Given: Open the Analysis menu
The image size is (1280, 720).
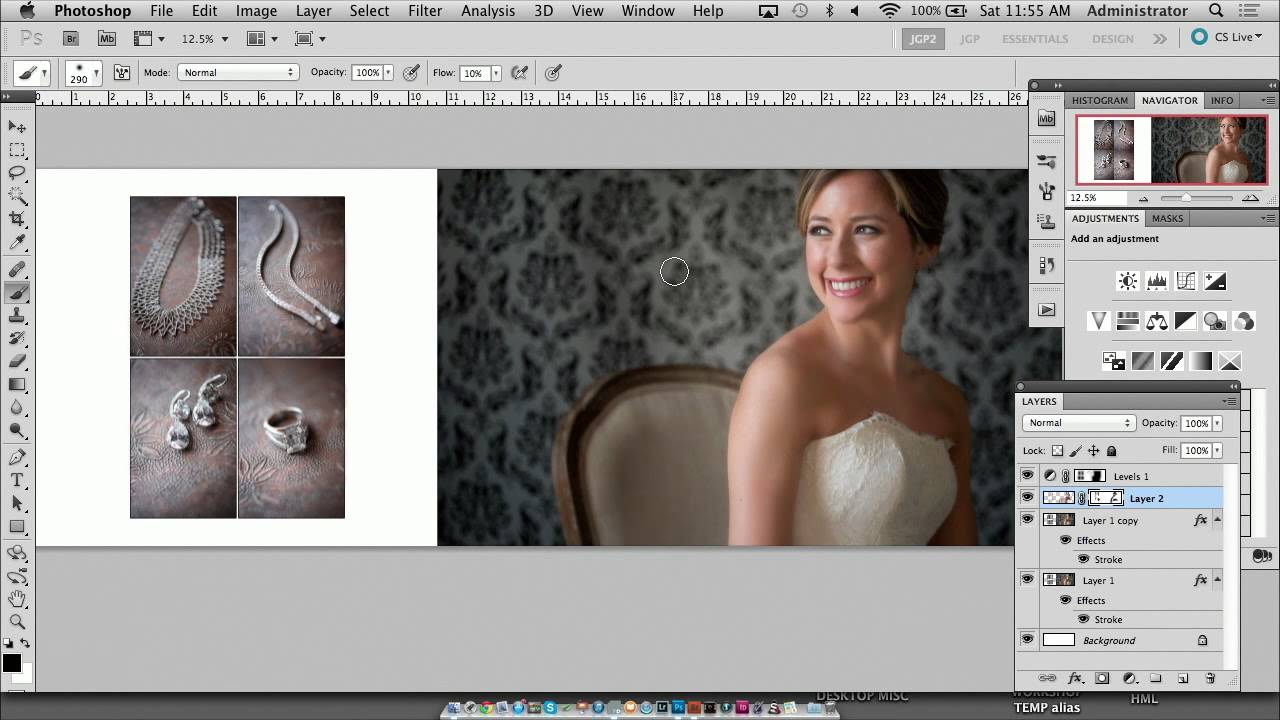Looking at the screenshot, I should coord(488,11).
